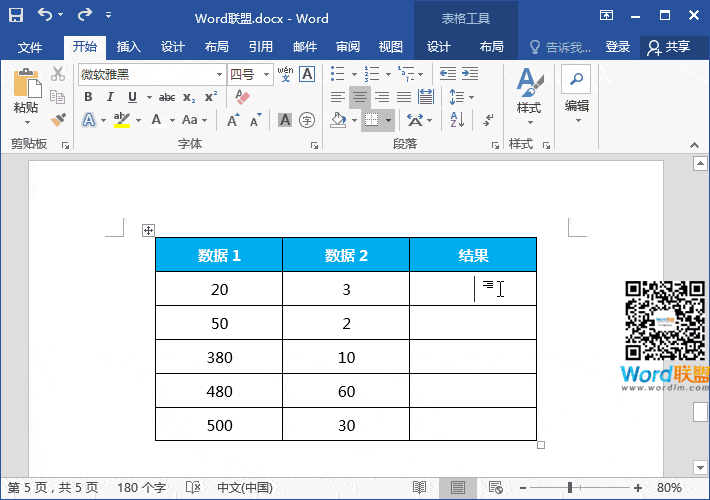The image size is (710, 500).
Task: Open the Phonetic Guide wén icon
Action: (x=285, y=74)
